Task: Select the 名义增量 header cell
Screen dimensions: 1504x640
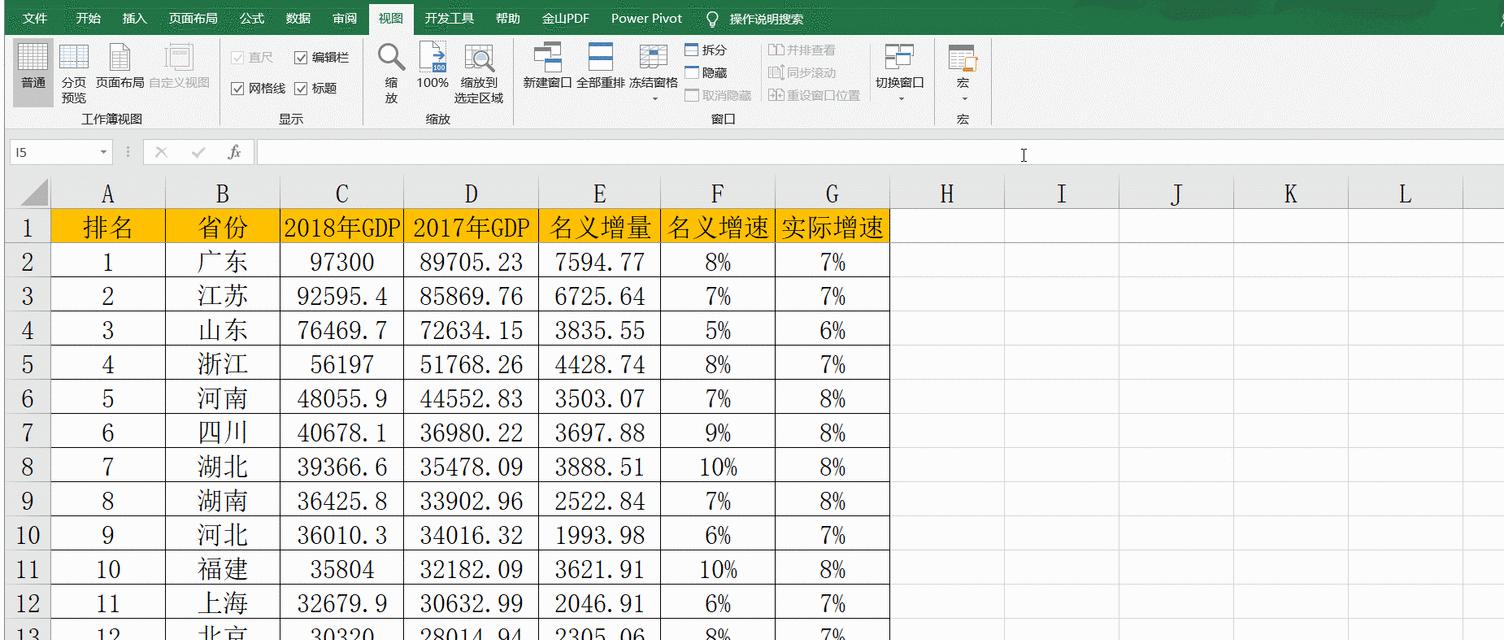Action: pos(599,227)
